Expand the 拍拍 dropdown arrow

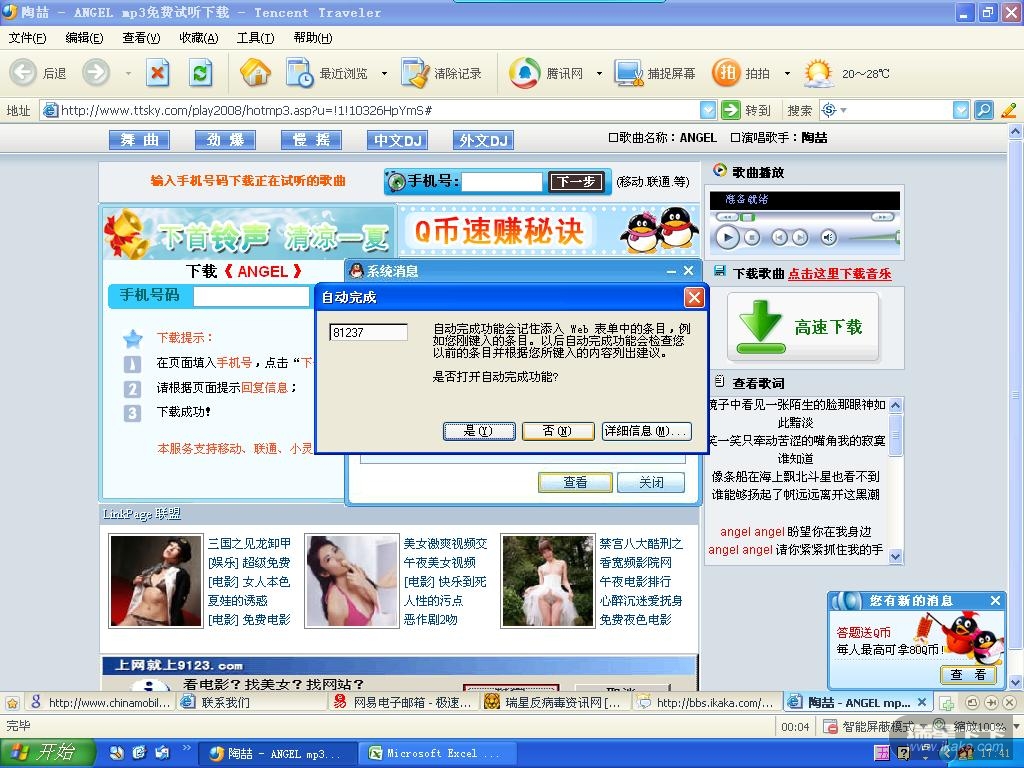click(x=787, y=73)
